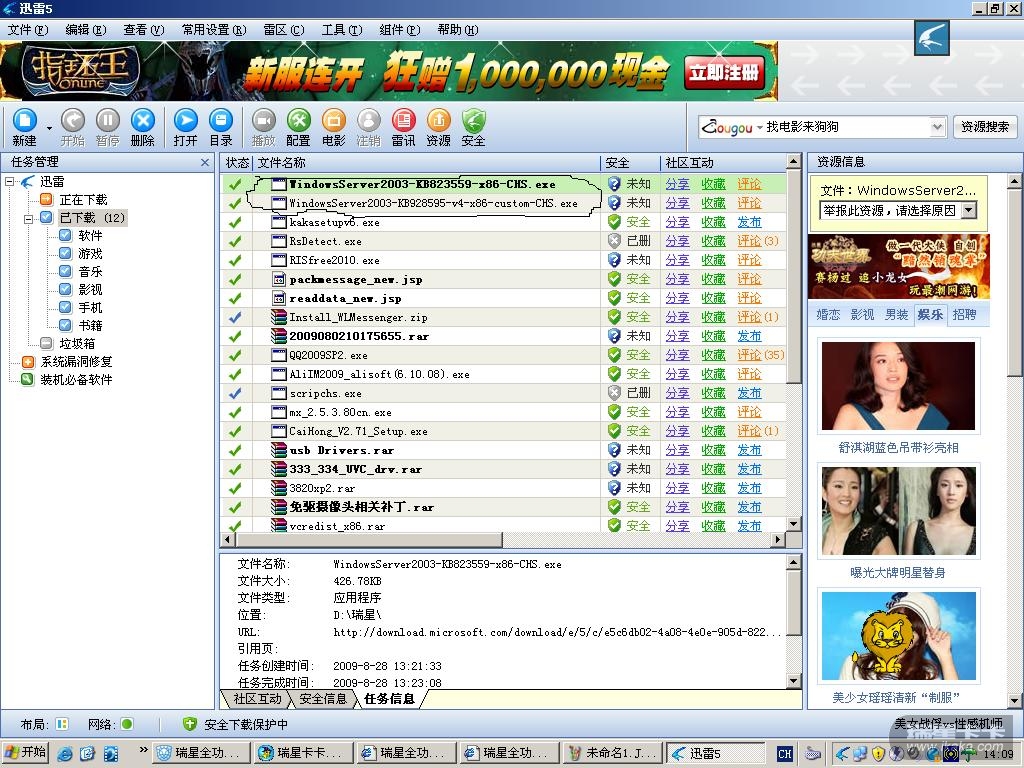
Task: Click 分享 link for kakasetupv6.exe
Action: coord(677,222)
